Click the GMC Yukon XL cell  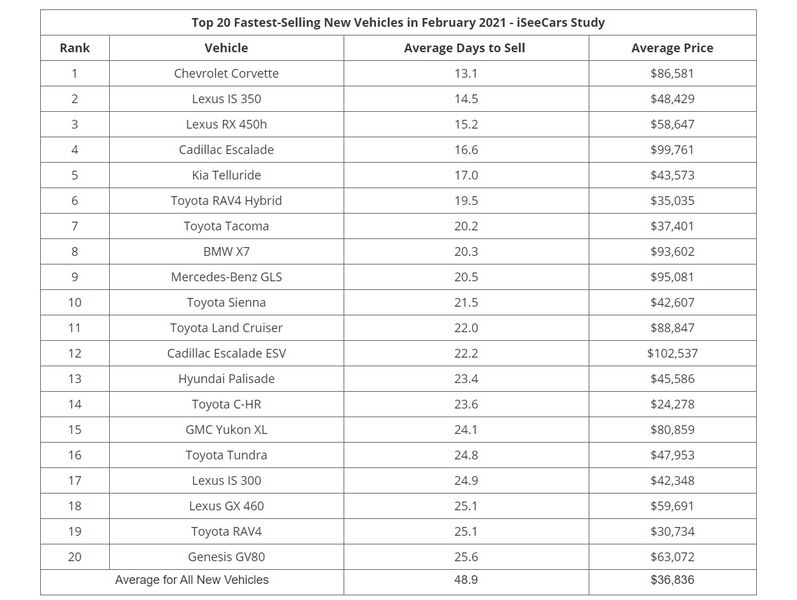[226, 429]
